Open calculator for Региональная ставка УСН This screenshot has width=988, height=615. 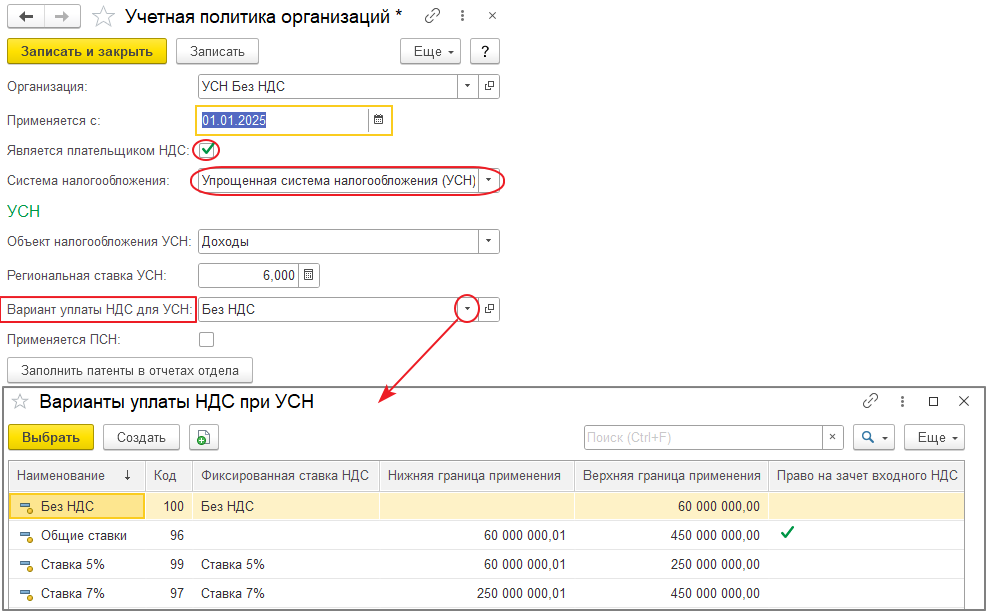point(309,275)
